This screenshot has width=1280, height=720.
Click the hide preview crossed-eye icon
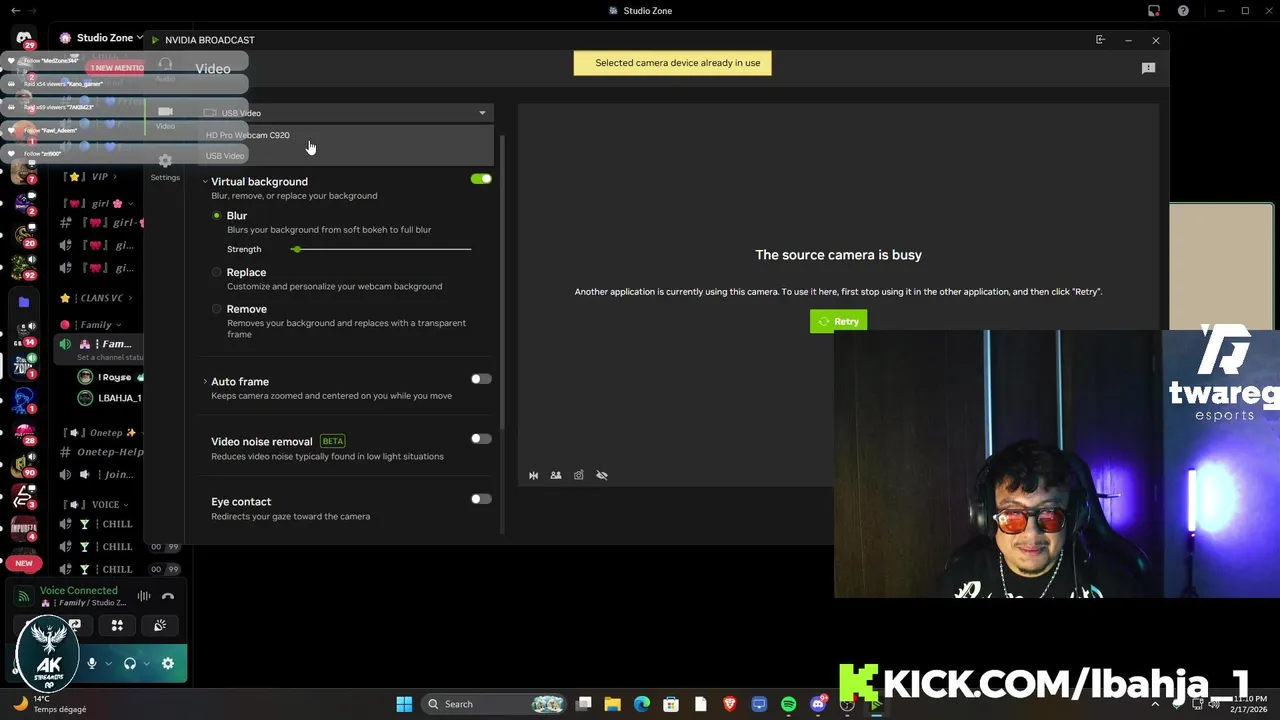point(602,475)
